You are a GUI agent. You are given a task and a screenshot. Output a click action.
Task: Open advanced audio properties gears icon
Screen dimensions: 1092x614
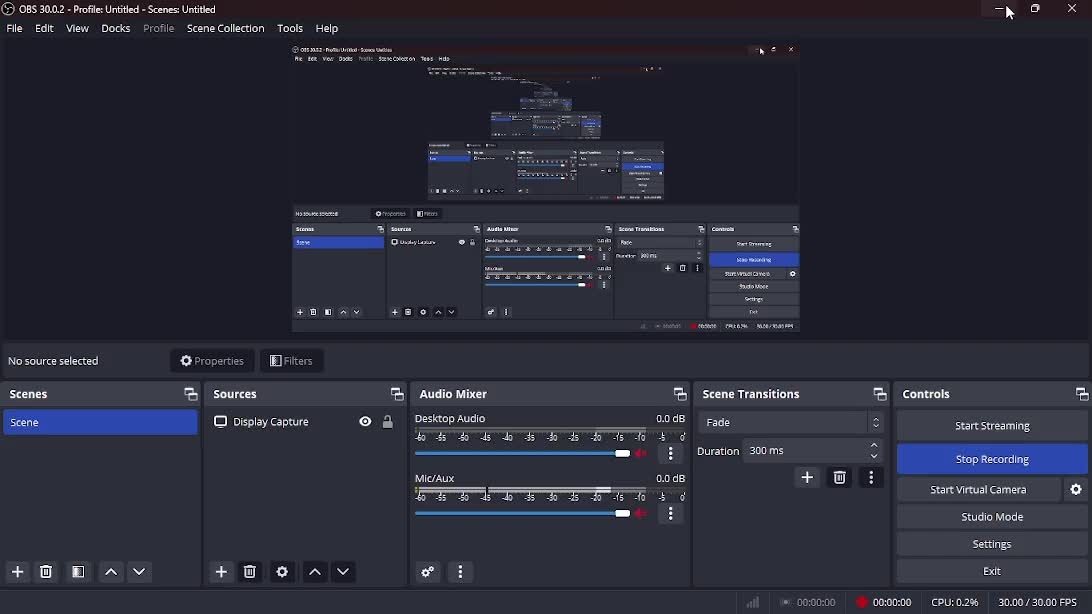(x=428, y=572)
